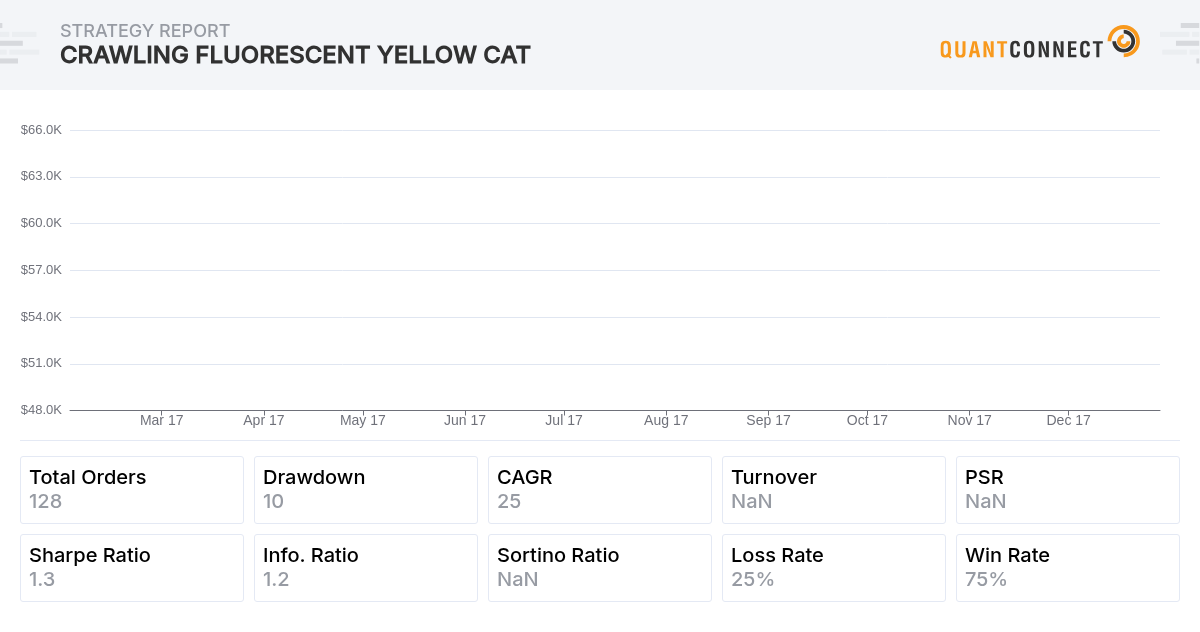
Task: Click the PSR stat card
Action: 1068,490
